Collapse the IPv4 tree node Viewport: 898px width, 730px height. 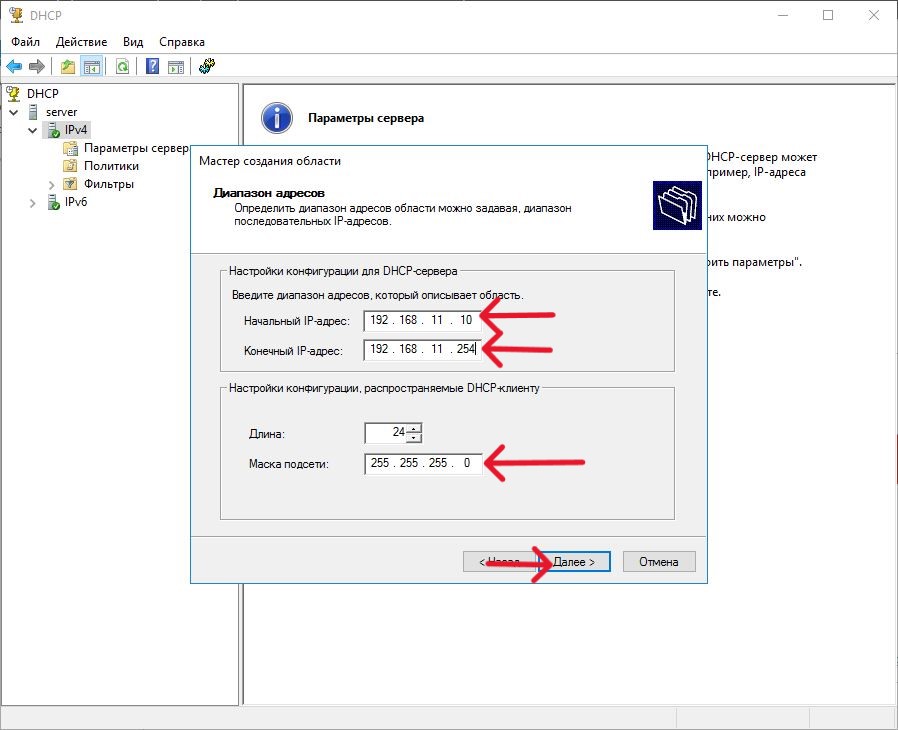tap(33, 130)
